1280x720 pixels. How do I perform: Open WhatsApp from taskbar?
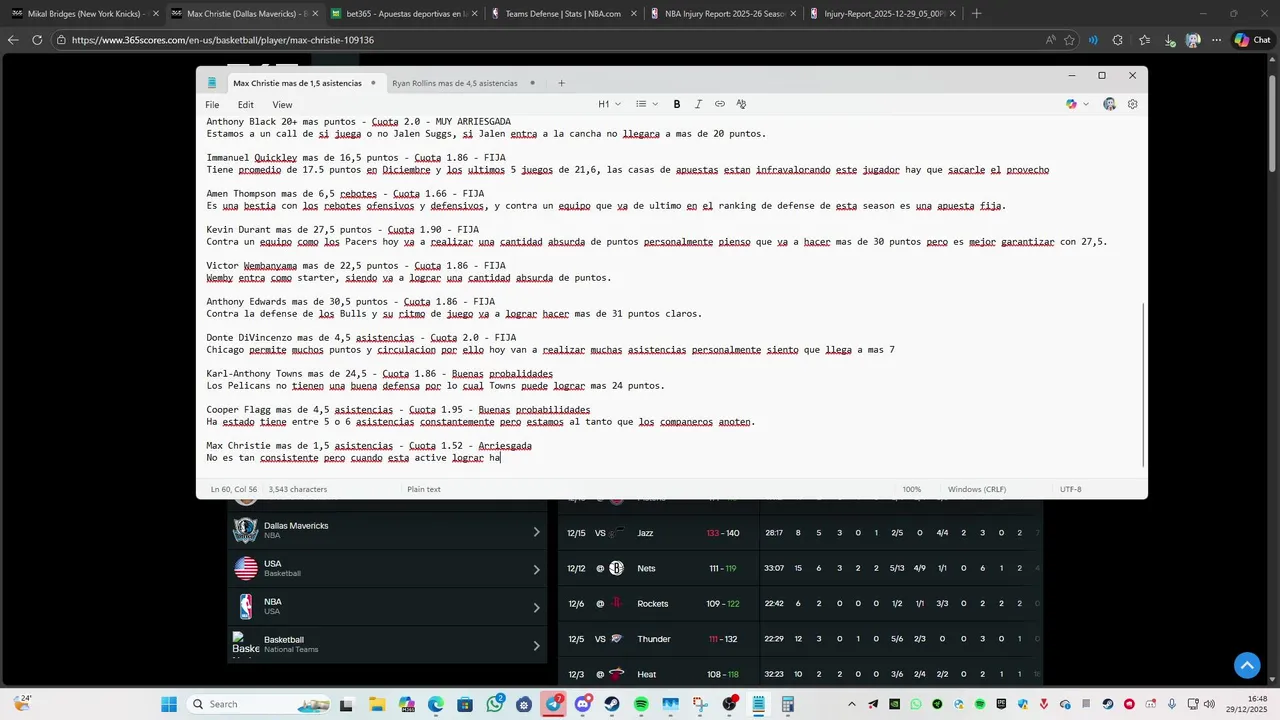(494, 704)
